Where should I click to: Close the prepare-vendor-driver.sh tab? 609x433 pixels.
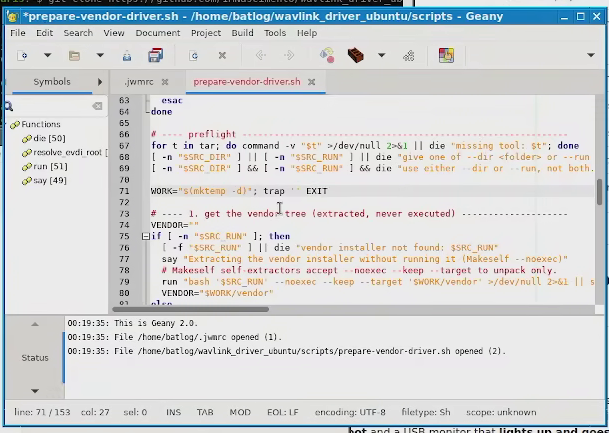(311, 82)
